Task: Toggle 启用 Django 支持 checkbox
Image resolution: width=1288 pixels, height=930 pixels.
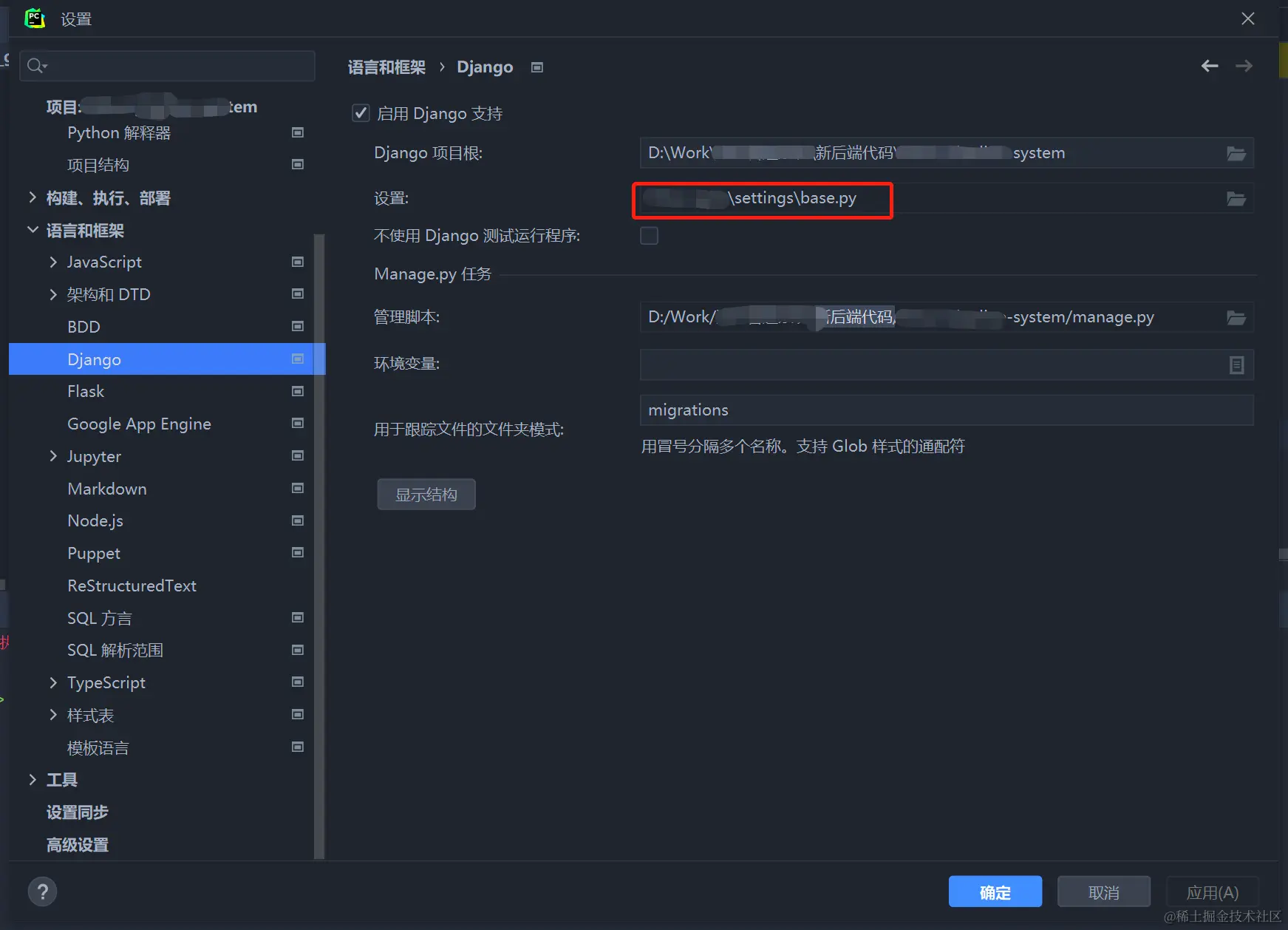Action: (x=361, y=113)
